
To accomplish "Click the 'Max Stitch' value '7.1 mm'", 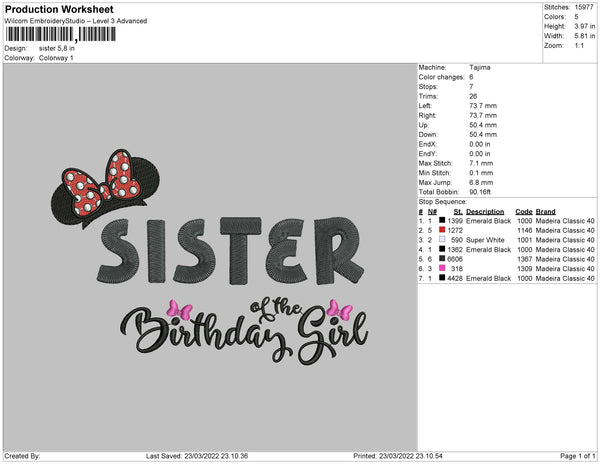I will pos(481,163).
